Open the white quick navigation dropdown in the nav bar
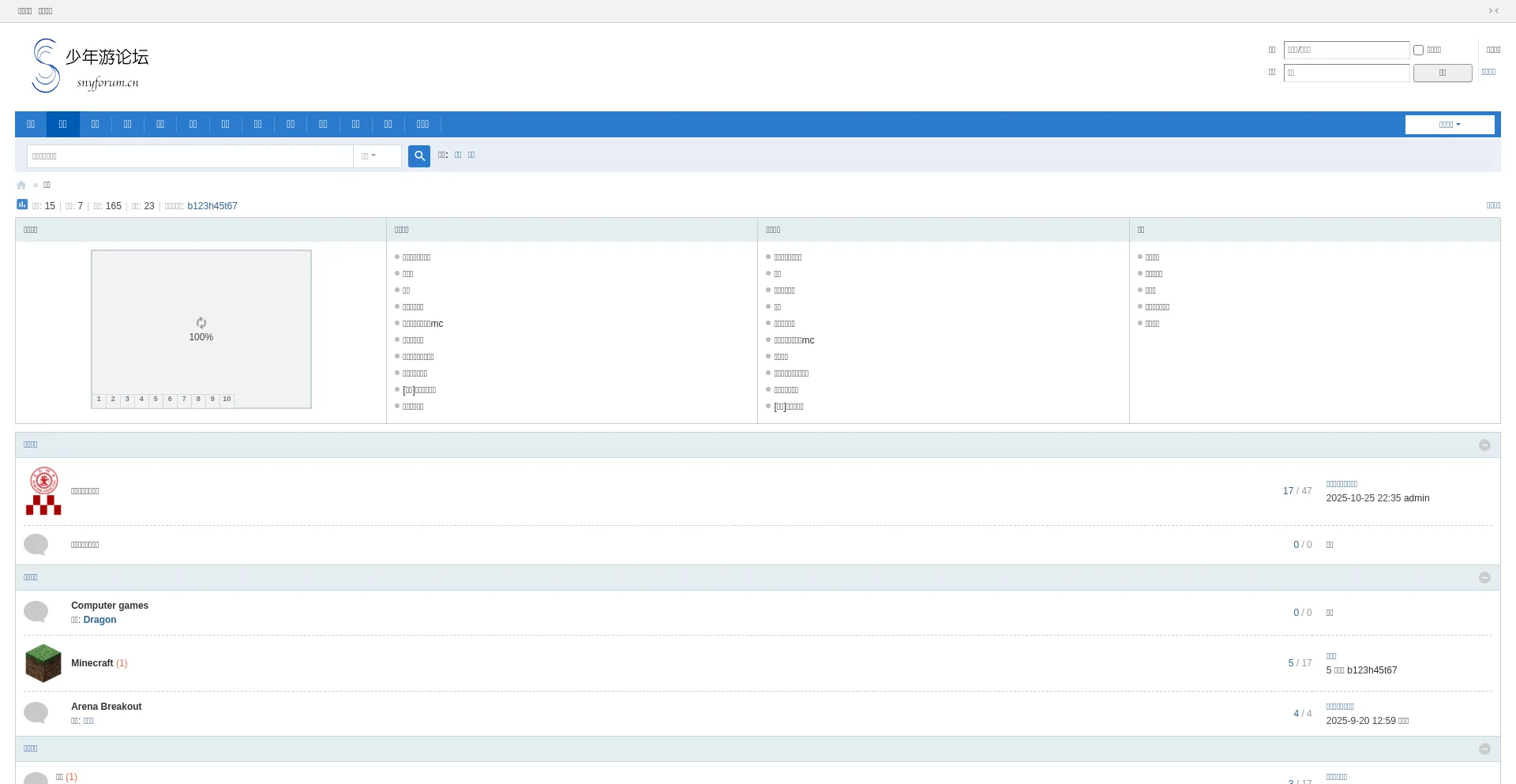The image size is (1516, 784). click(x=1449, y=125)
